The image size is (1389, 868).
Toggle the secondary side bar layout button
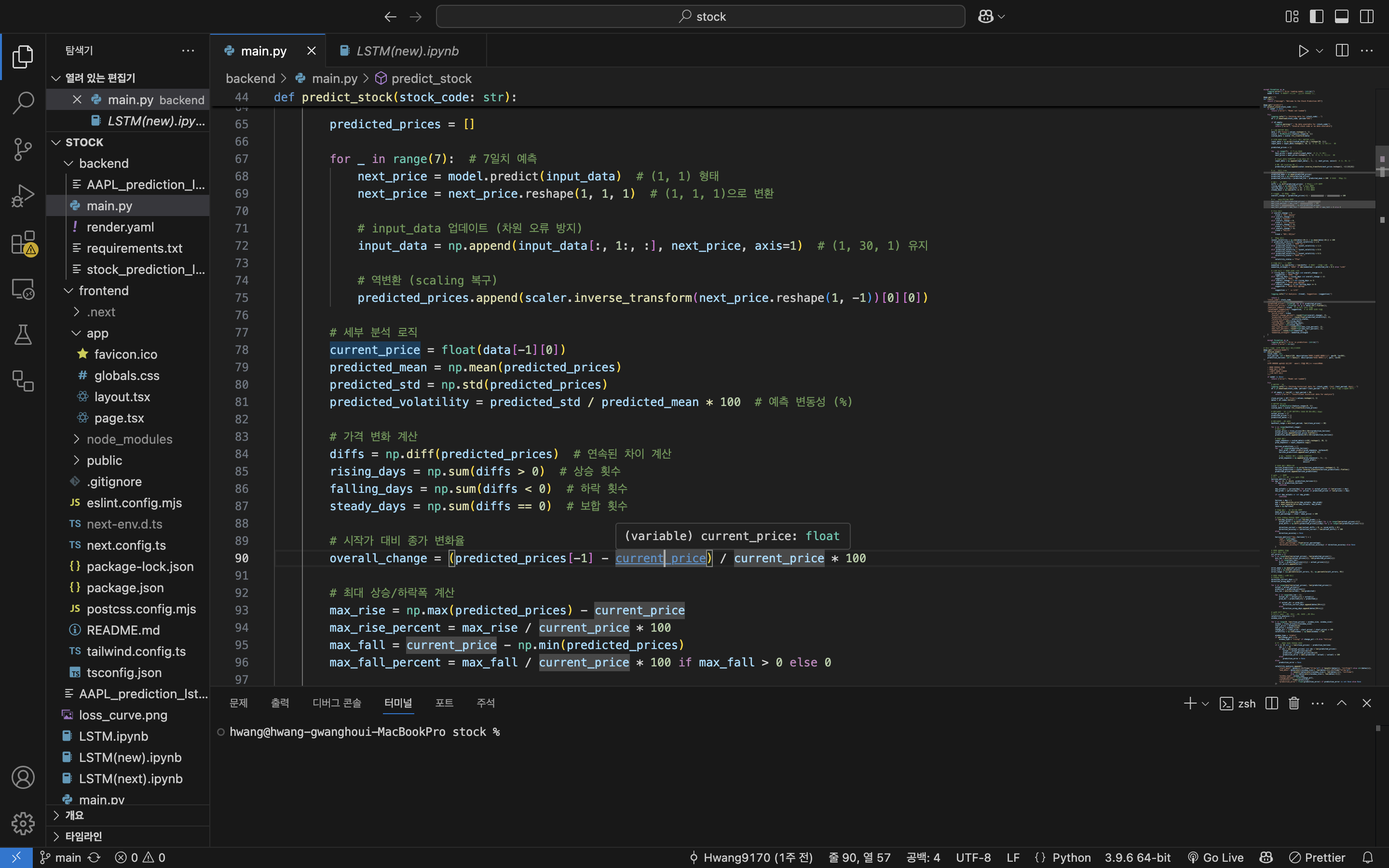pyautogui.click(x=1367, y=17)
